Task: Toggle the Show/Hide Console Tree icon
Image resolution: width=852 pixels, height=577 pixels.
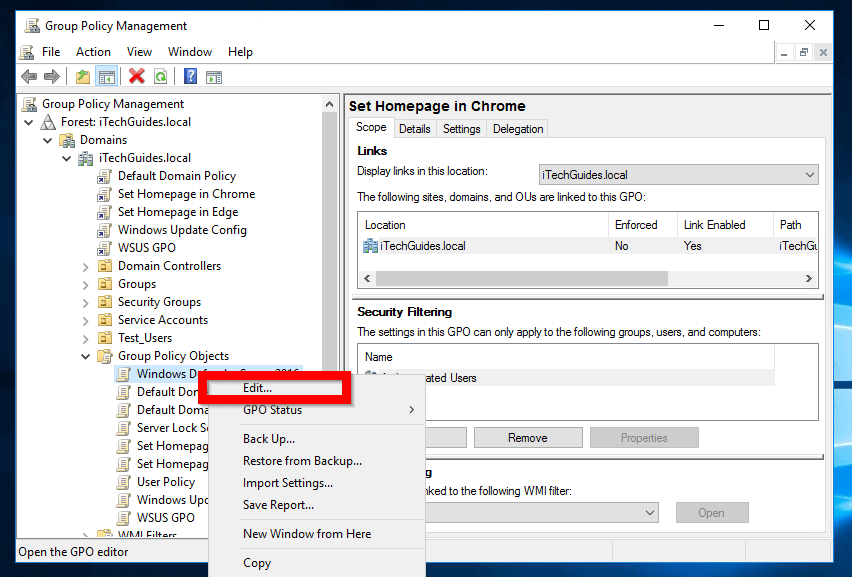Action: 107,77
